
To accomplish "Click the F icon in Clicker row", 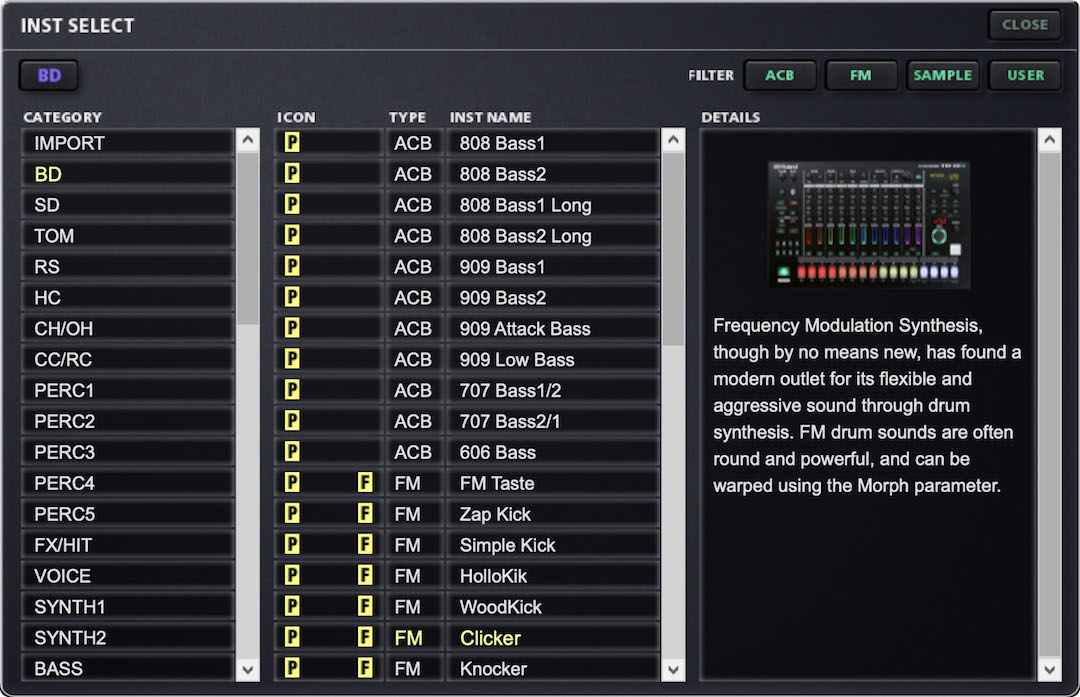I will coord(365,638).
